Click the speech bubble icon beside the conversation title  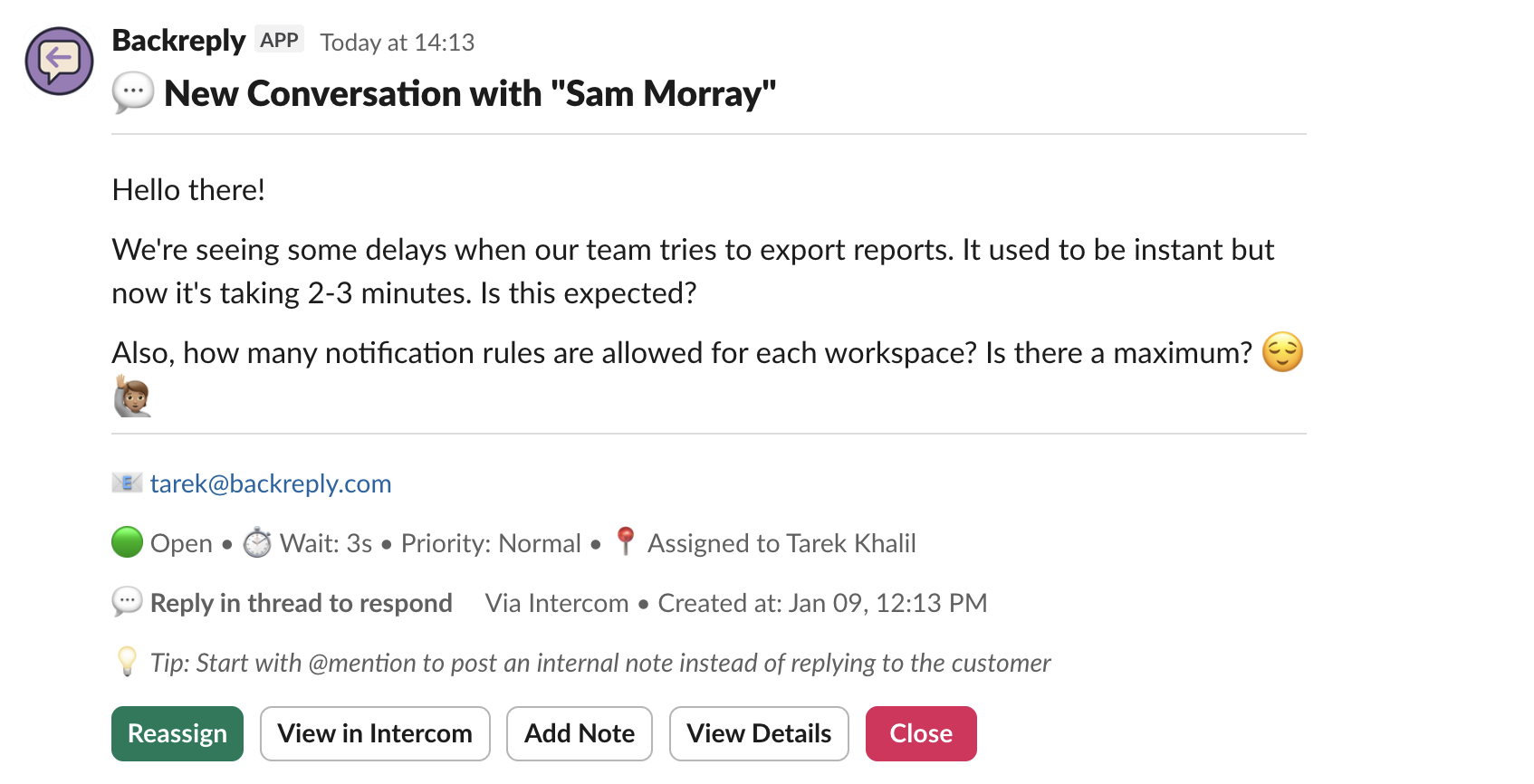[x=132, y=93]
